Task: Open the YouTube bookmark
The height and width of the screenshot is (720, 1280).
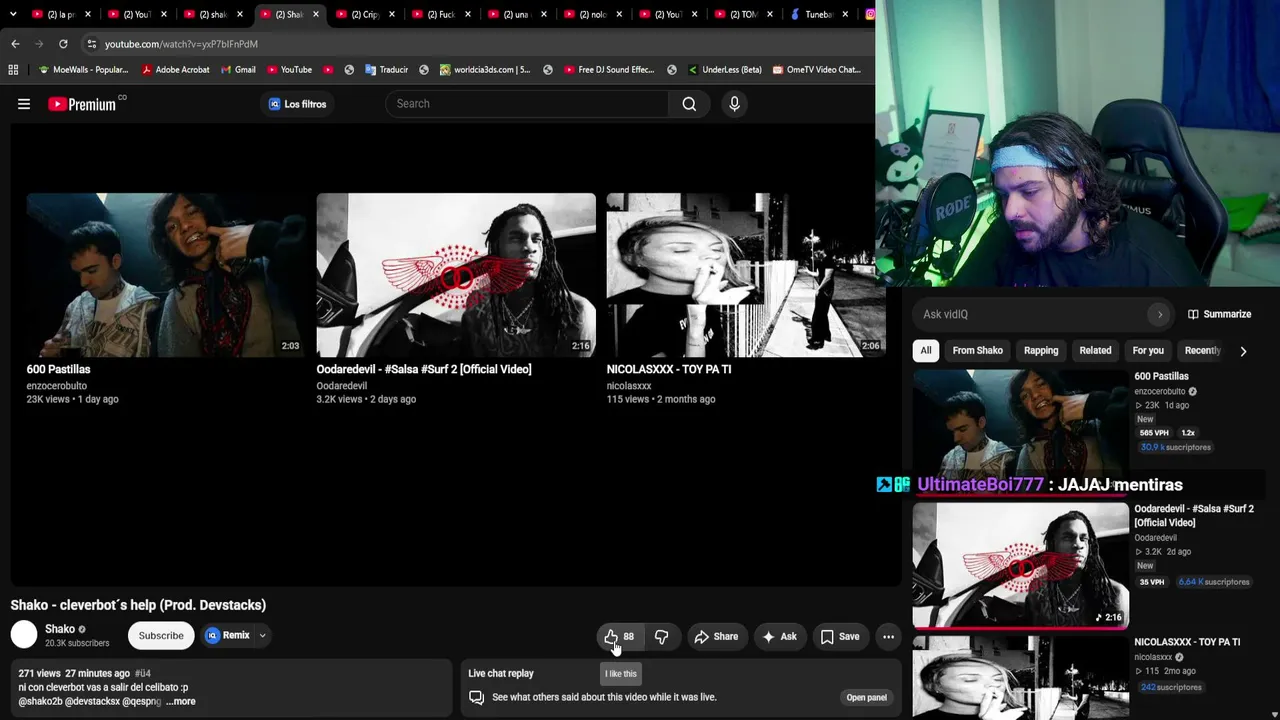Action: click(x=289, y=70)
